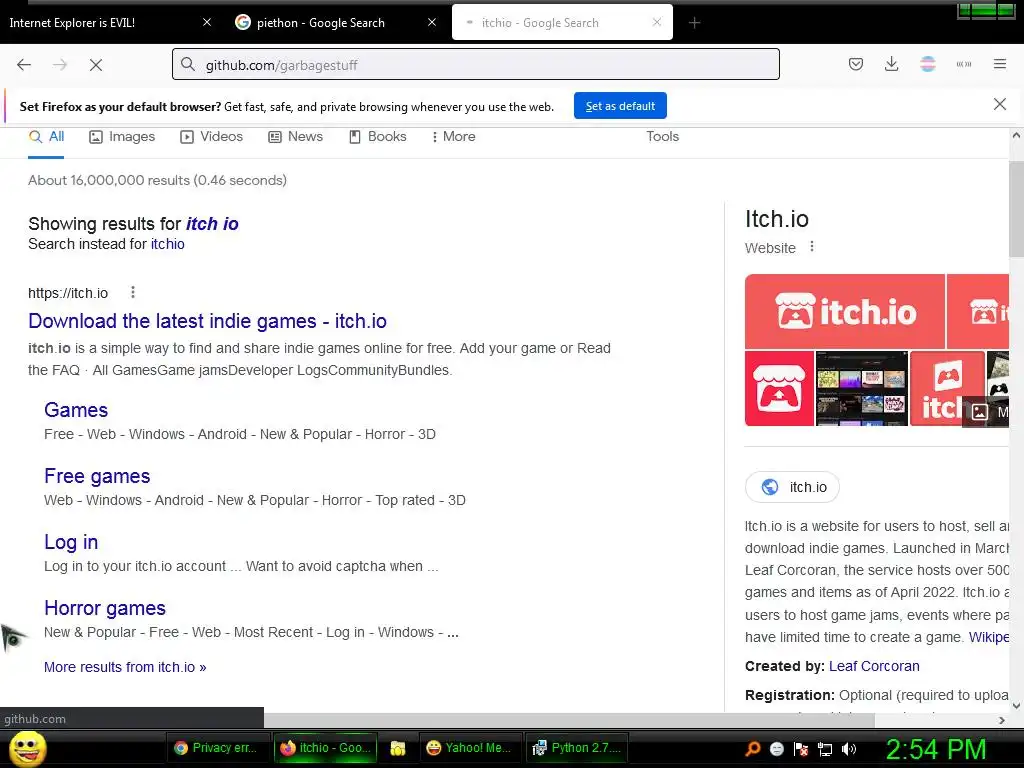
Task: Search instead for itchio
Action: pyautogui.click(x=167, y=244)
